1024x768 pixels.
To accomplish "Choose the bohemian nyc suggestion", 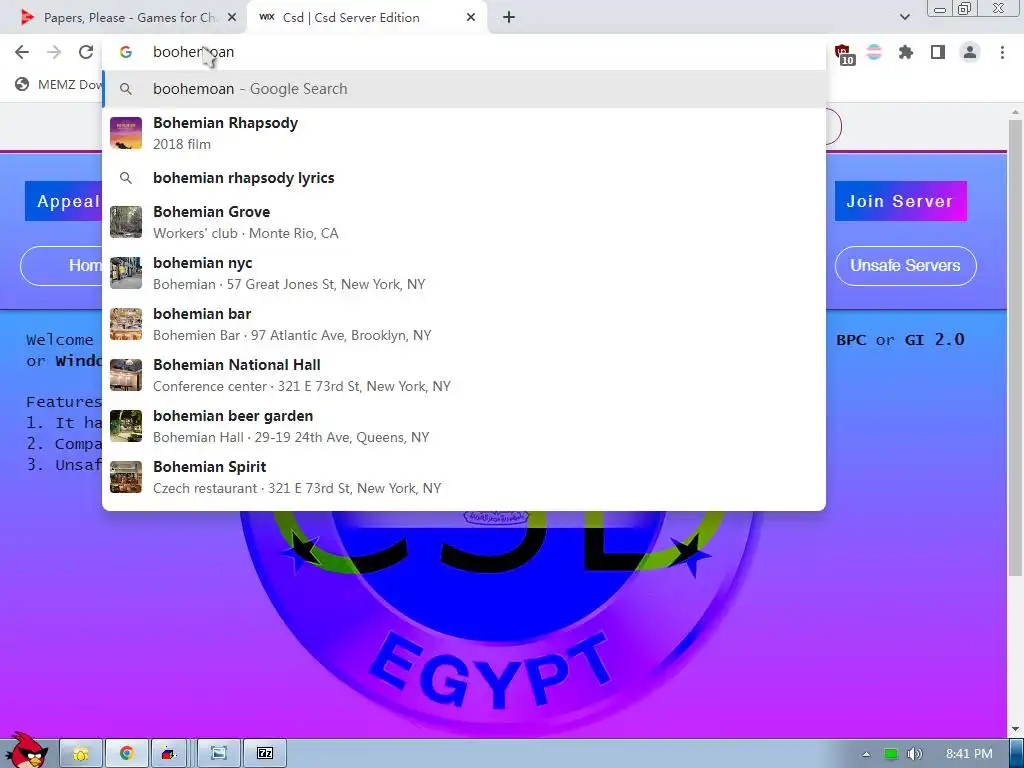I will pos(464,273).
